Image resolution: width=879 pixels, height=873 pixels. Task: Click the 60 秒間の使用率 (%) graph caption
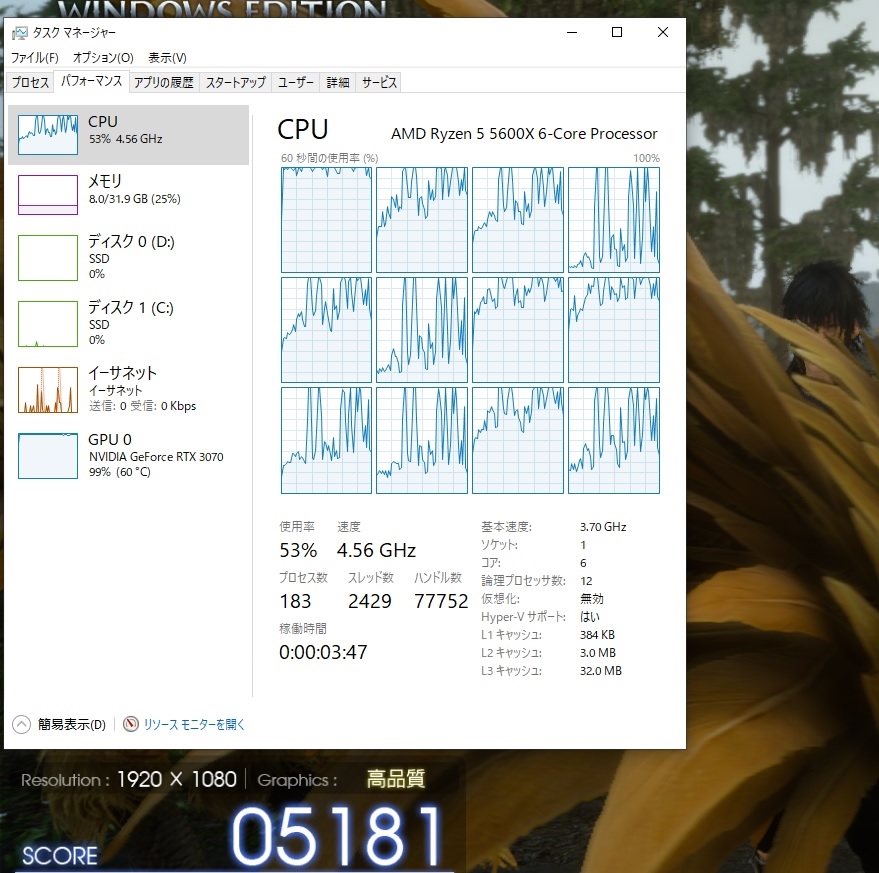pos(330,158)
